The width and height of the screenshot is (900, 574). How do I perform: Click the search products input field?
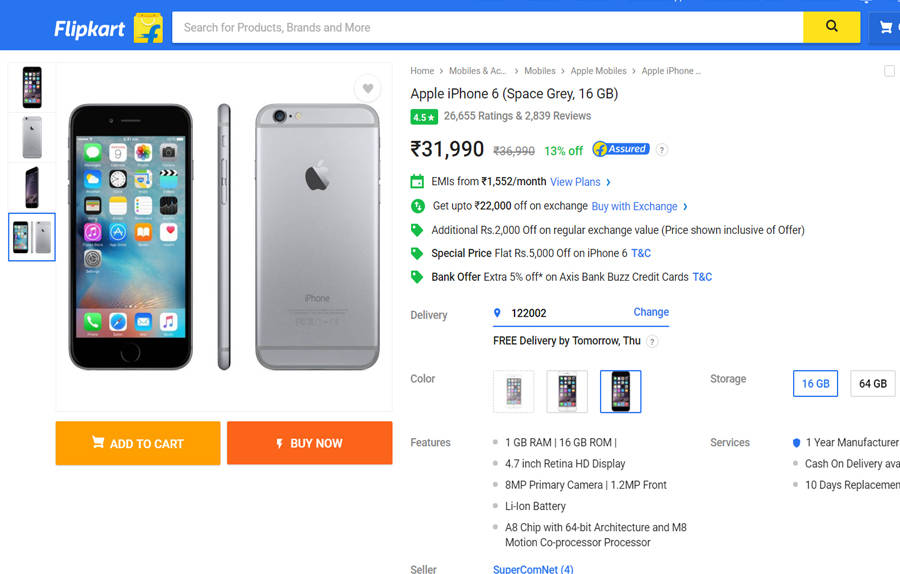coord(487,27)
